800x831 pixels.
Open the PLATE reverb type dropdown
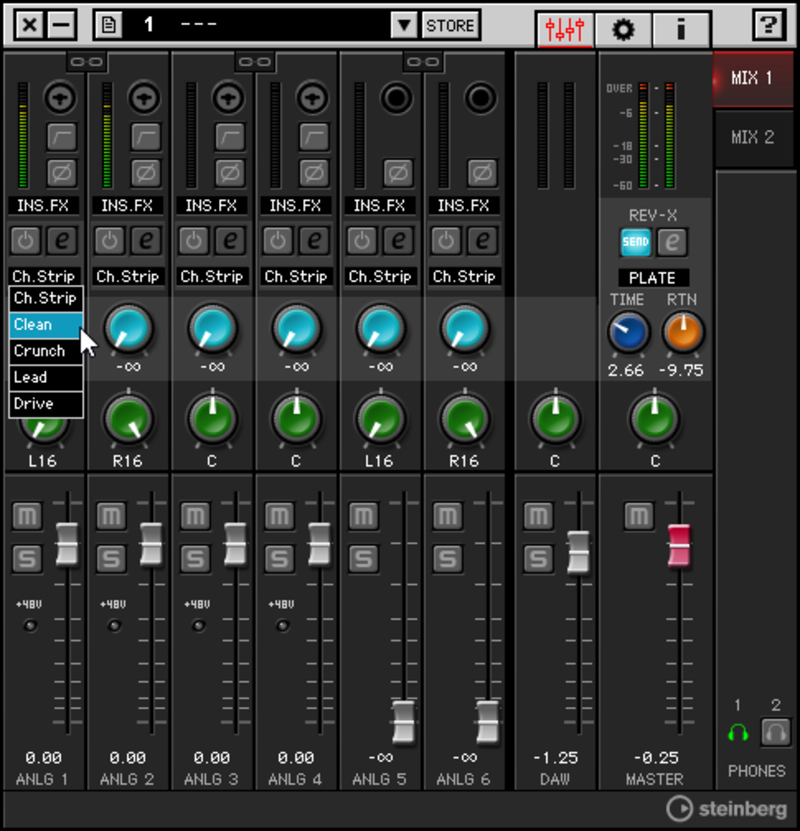coord(653,278)
